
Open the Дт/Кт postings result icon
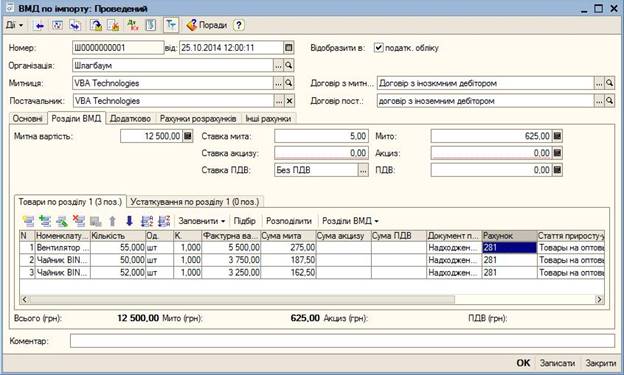(133, 25)
